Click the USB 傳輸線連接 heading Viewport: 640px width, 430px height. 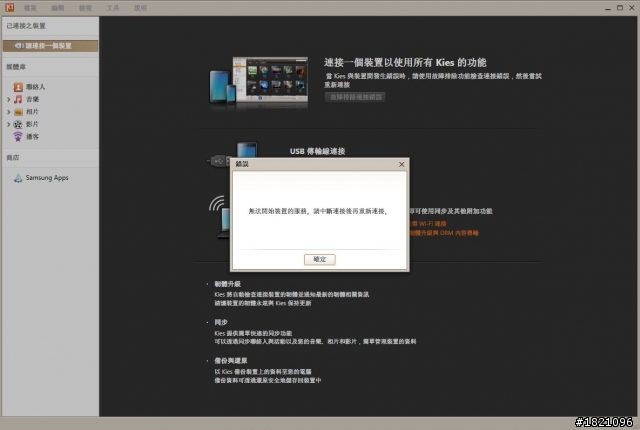tap(318, 151)
